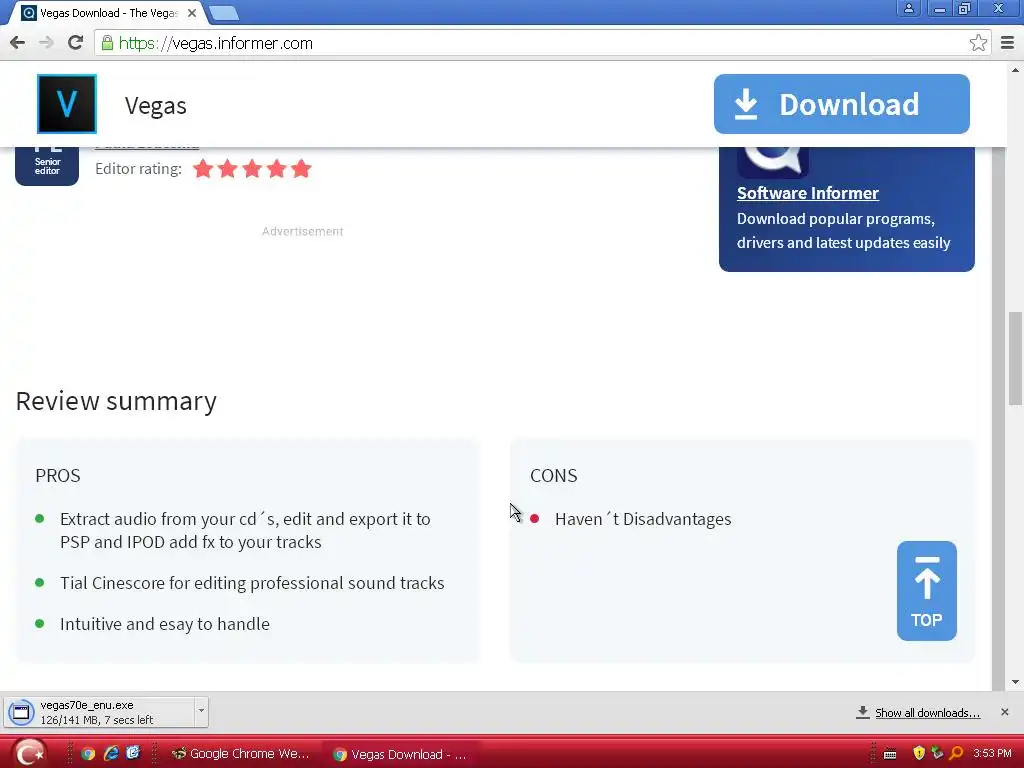This screenshot has width=1024, height=768.
Task: Click the 3:53 PM system clock
Action: tap(992, 754)
